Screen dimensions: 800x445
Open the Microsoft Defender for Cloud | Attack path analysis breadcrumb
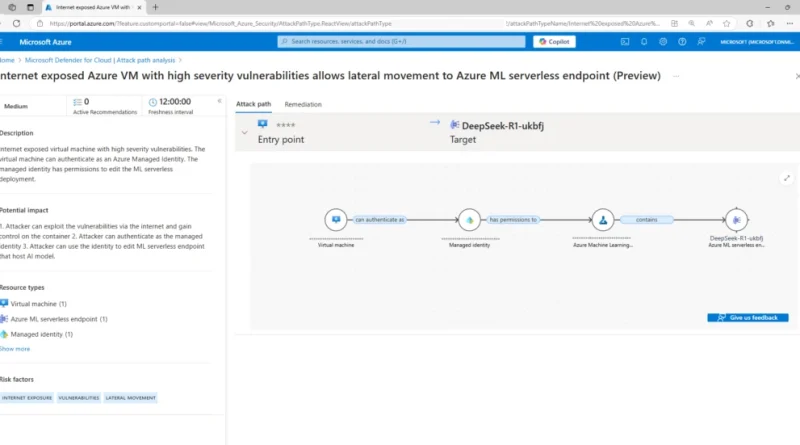coord(100,60)
